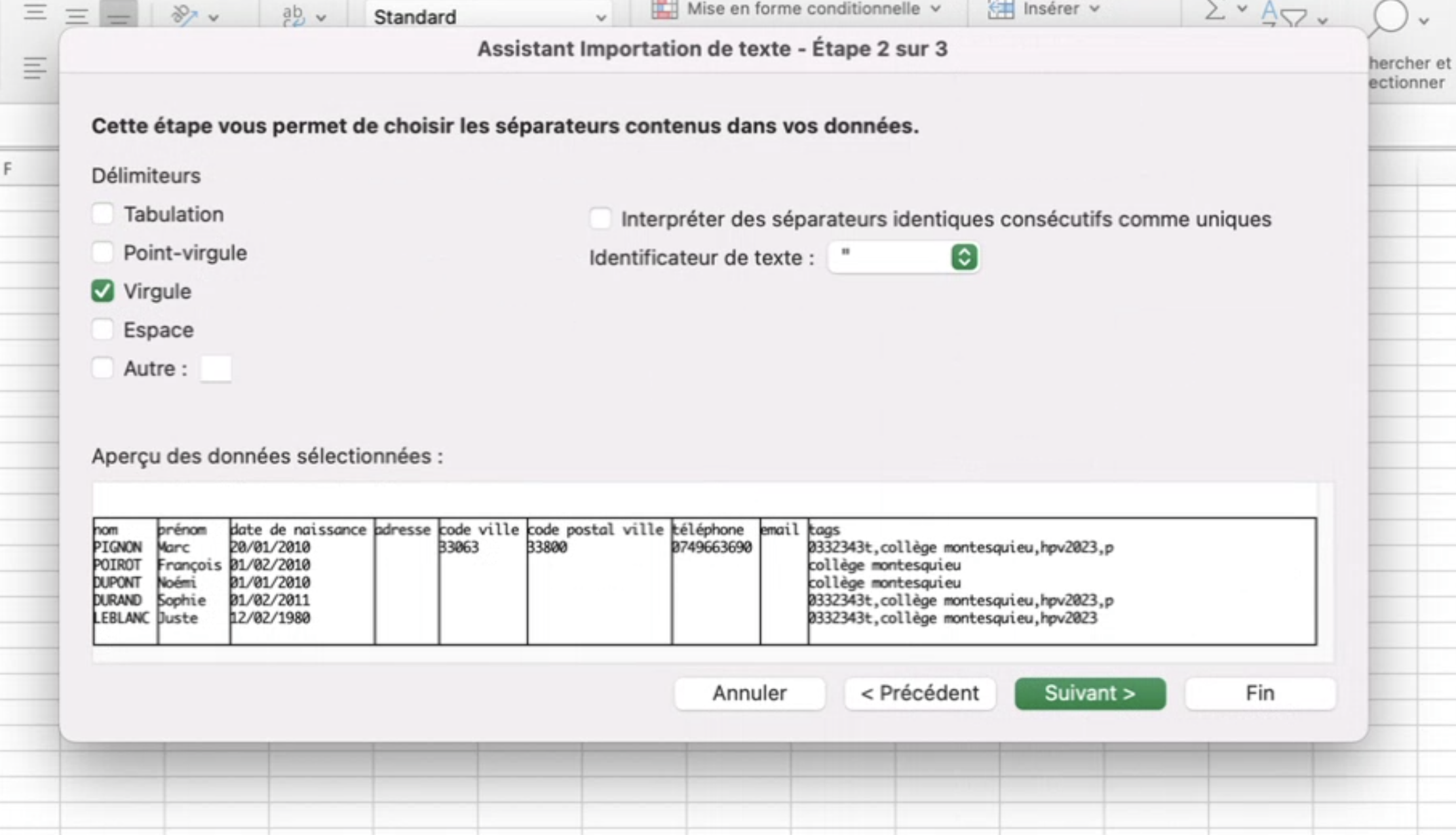
Task: Click the 0749663690 phone value
Action: click(x=712, y=547)
